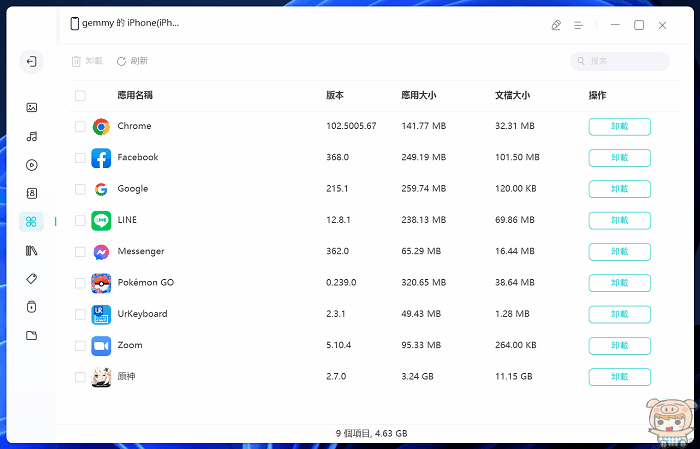Click the Messenger app icon
Image resolution: width=700 pixels, height=449 pixels.
(101, 252)
